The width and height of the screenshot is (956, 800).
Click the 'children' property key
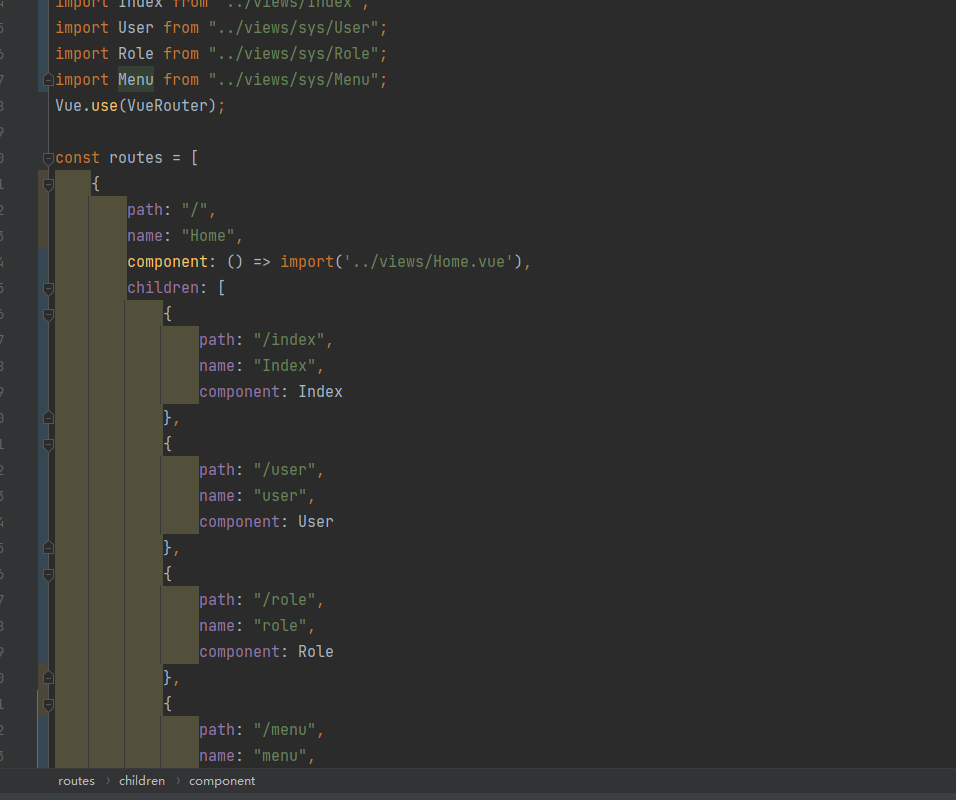[x=163, y=288]
